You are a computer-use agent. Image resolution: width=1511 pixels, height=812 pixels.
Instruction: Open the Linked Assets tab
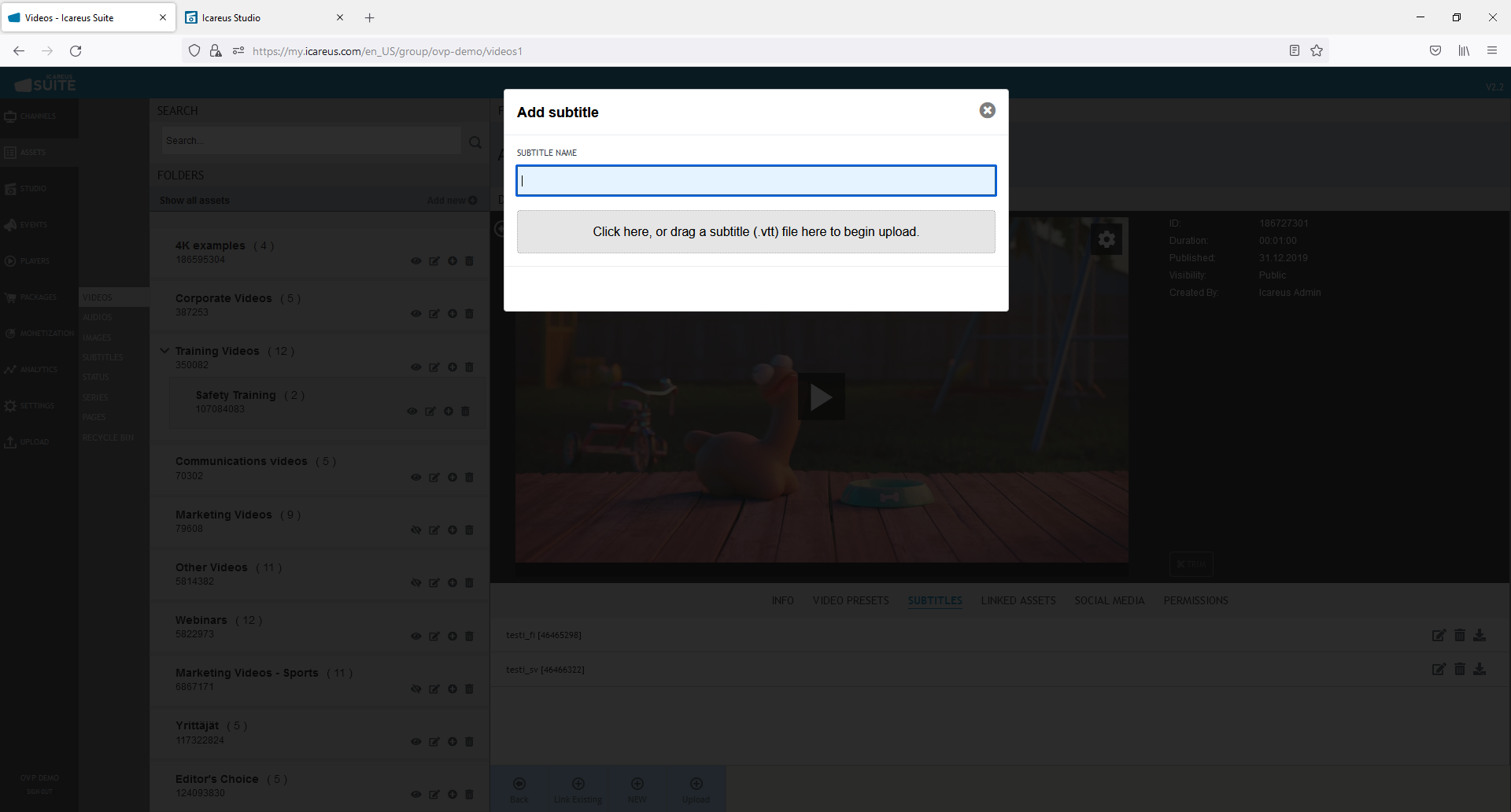tap(1018, 600)
